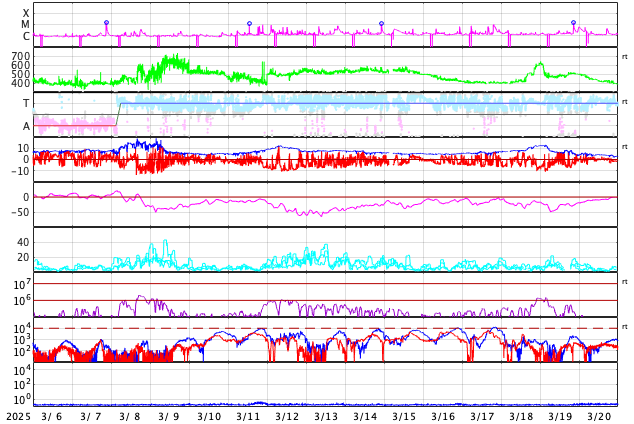Click the blue flare marker above 3/11
Screen dimensions: 634x424
tap(249, 23)
